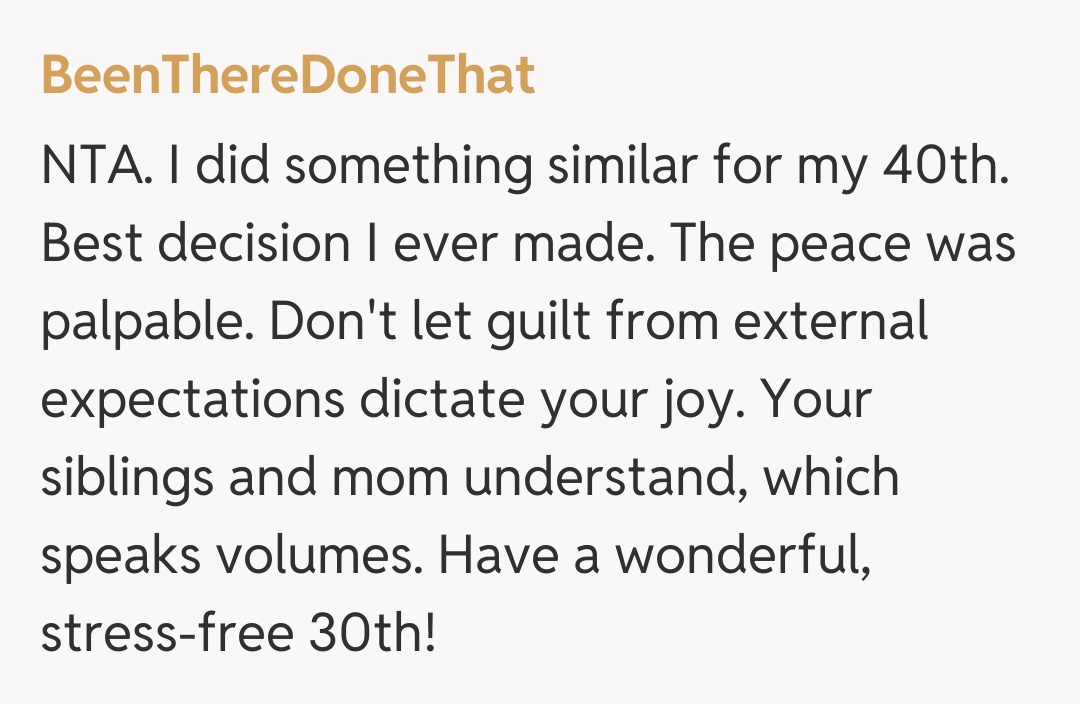Click the "40th." text in the first line
The image size is (1080, 704).
click(x=944, y=167)
